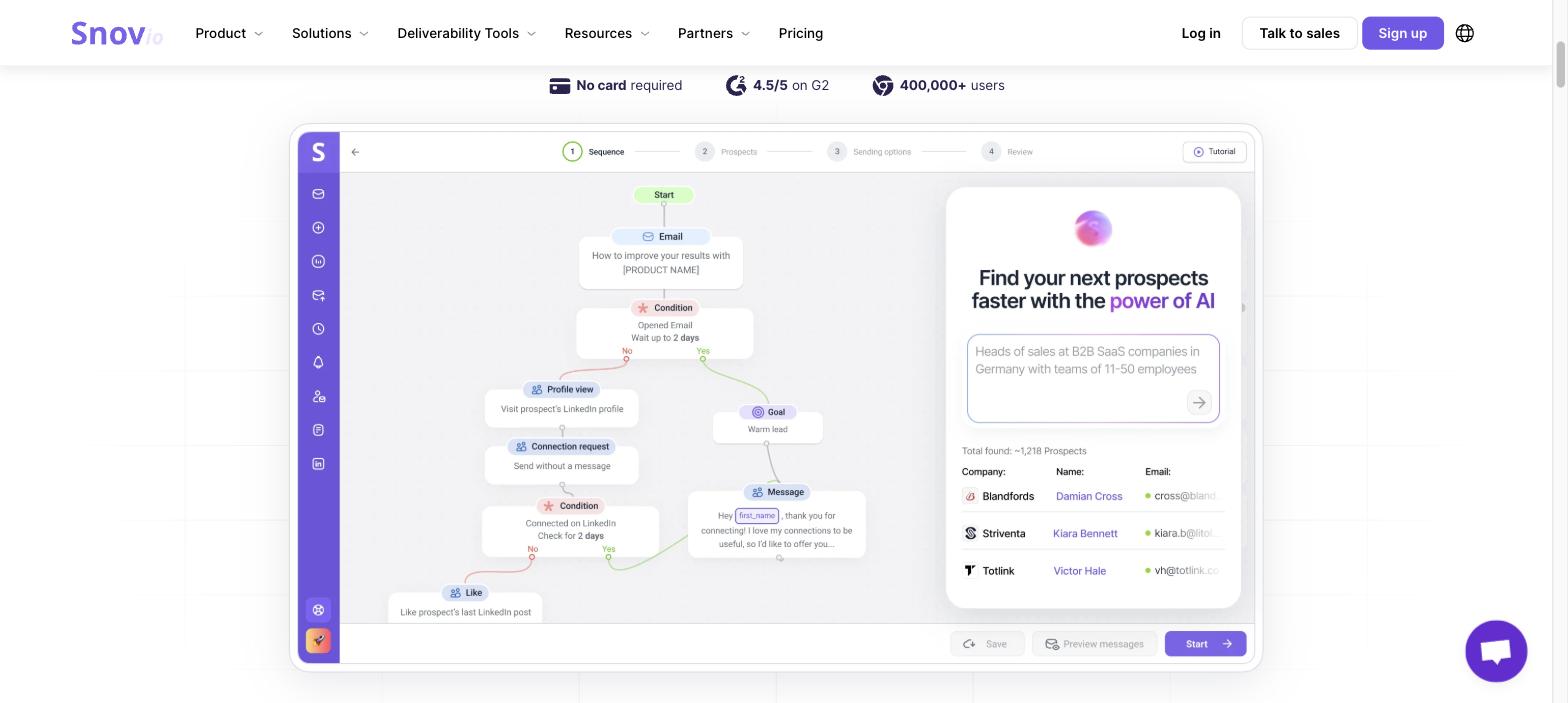Open the language globe selector
This screenshot has width=1568, height=703.
[x=1465, y=33]
